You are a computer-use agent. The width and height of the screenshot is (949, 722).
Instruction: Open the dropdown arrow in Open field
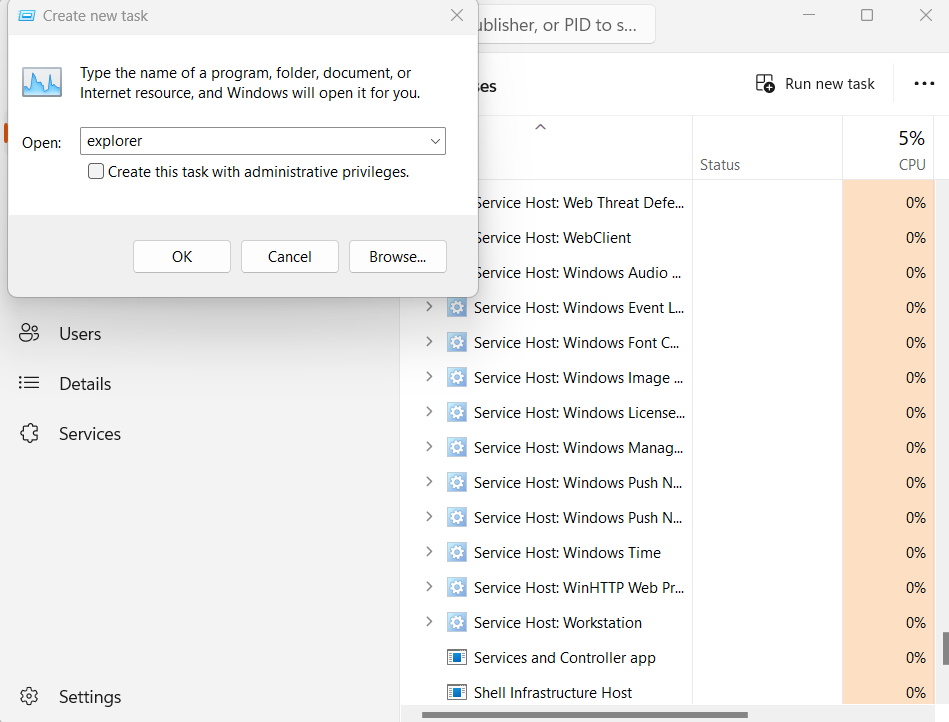click(x=435, y=142)
